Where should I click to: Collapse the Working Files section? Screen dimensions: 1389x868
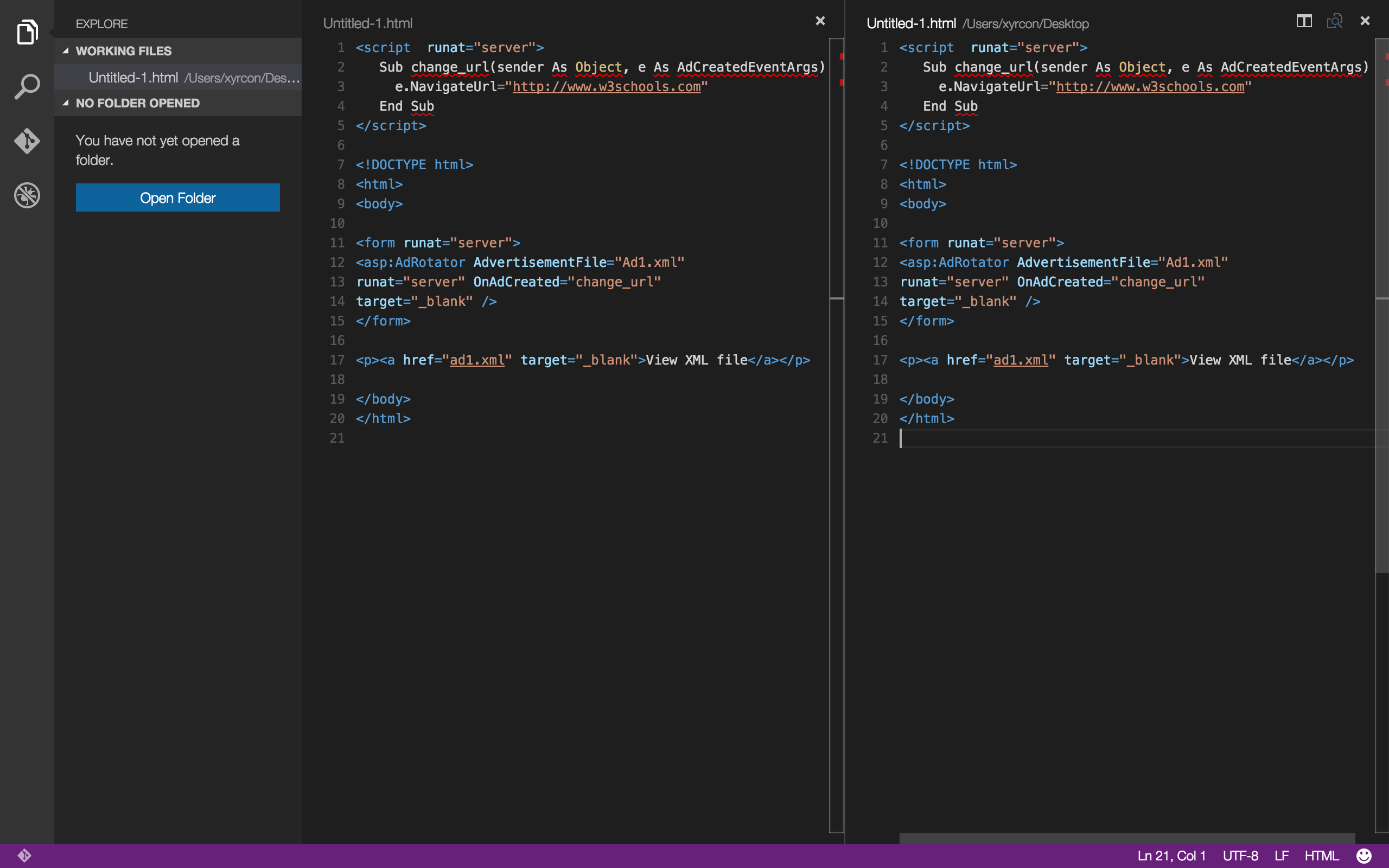pos(66,50)
